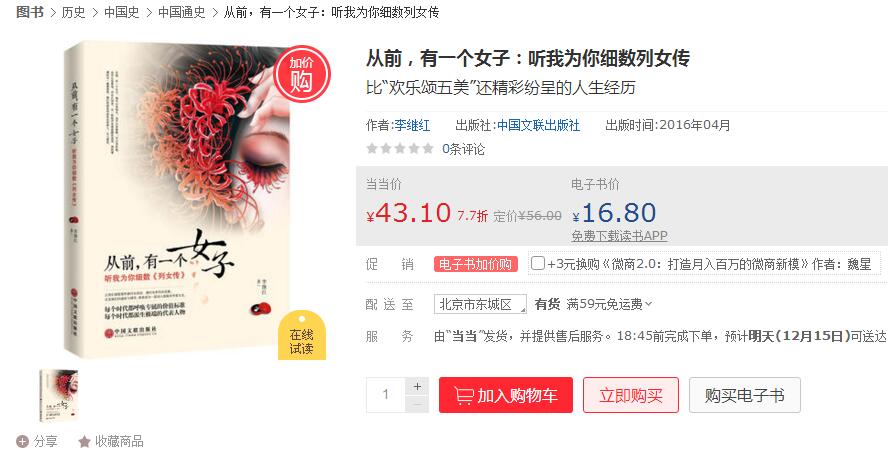The height and width of the screenshot is (461, 888).
Task: Click 免费下载读书APP link
Action: (620, 236)
